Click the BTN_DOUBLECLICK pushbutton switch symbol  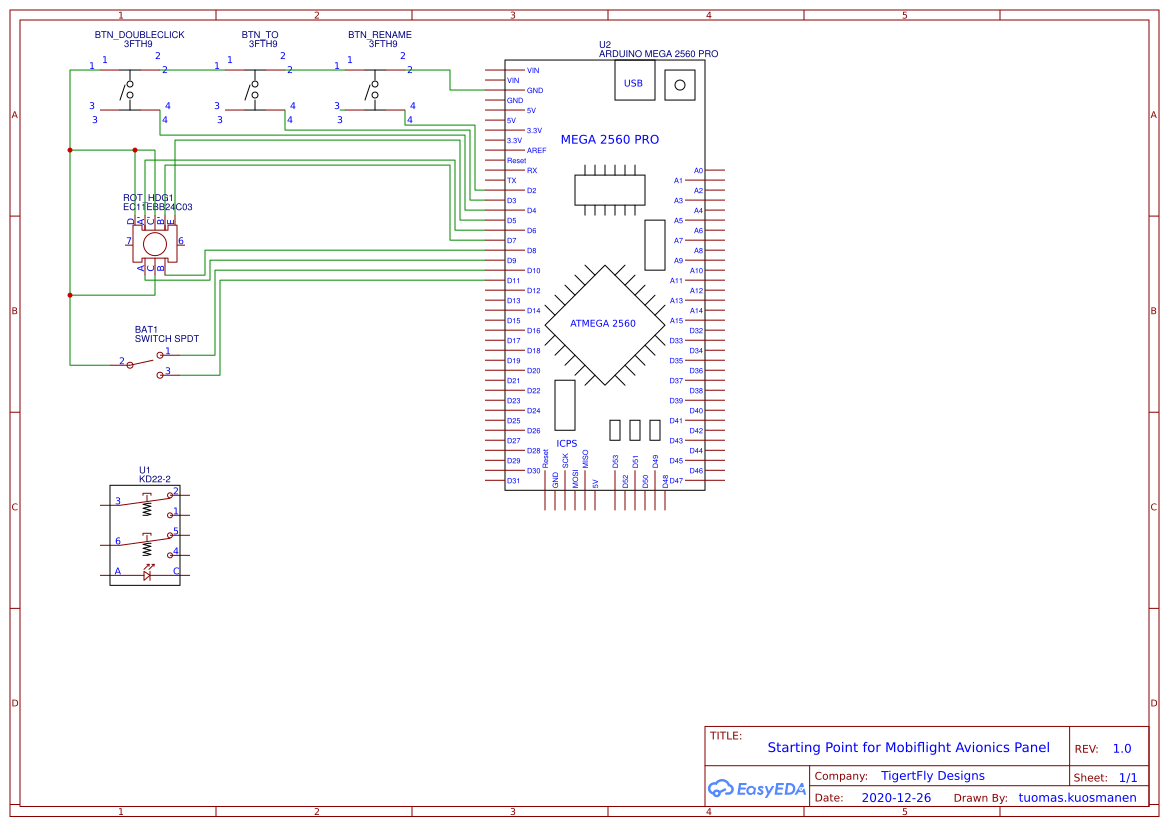pos(130,90)
